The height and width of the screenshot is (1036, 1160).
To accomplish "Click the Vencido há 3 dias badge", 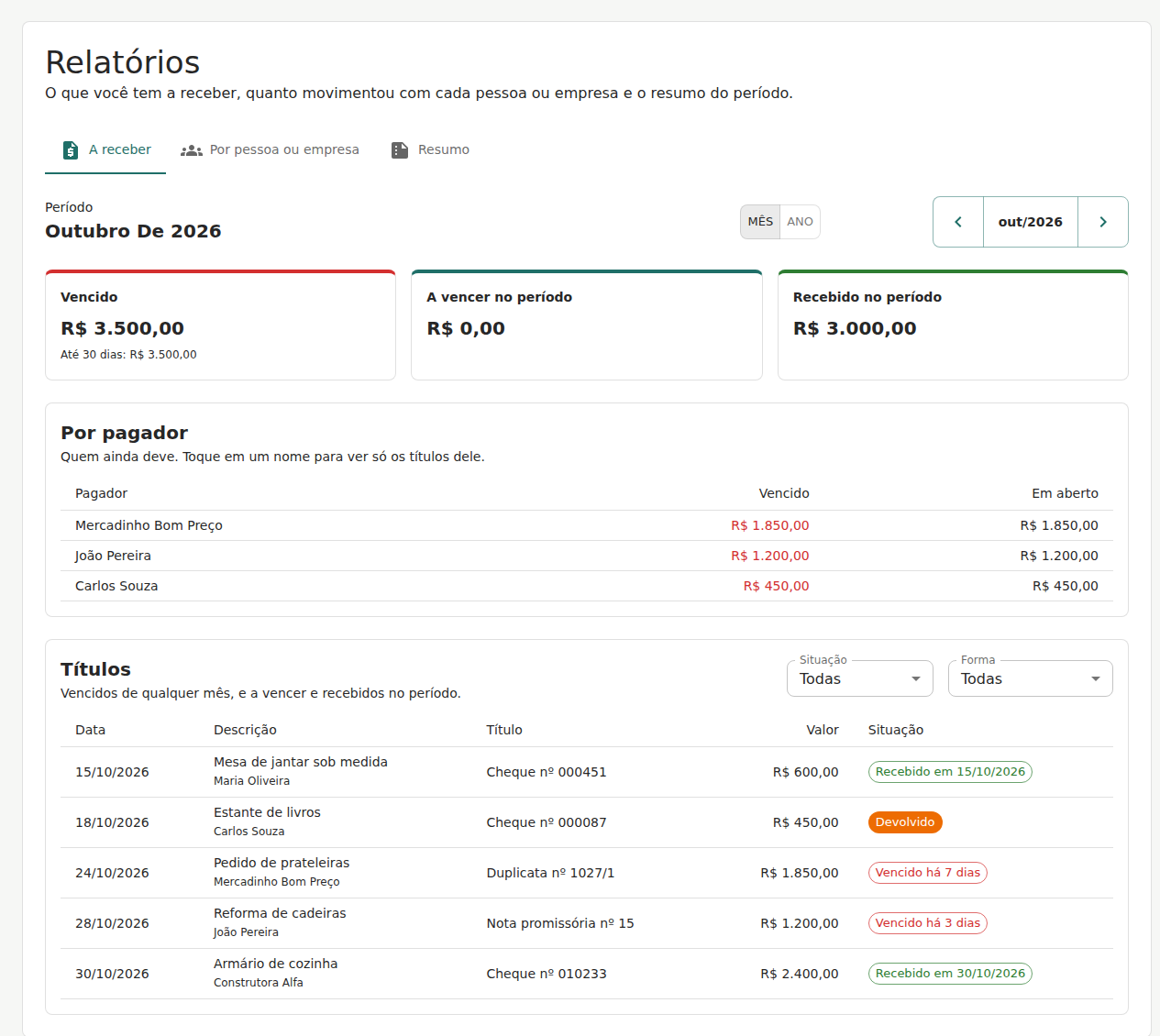I will coord(928,923).
